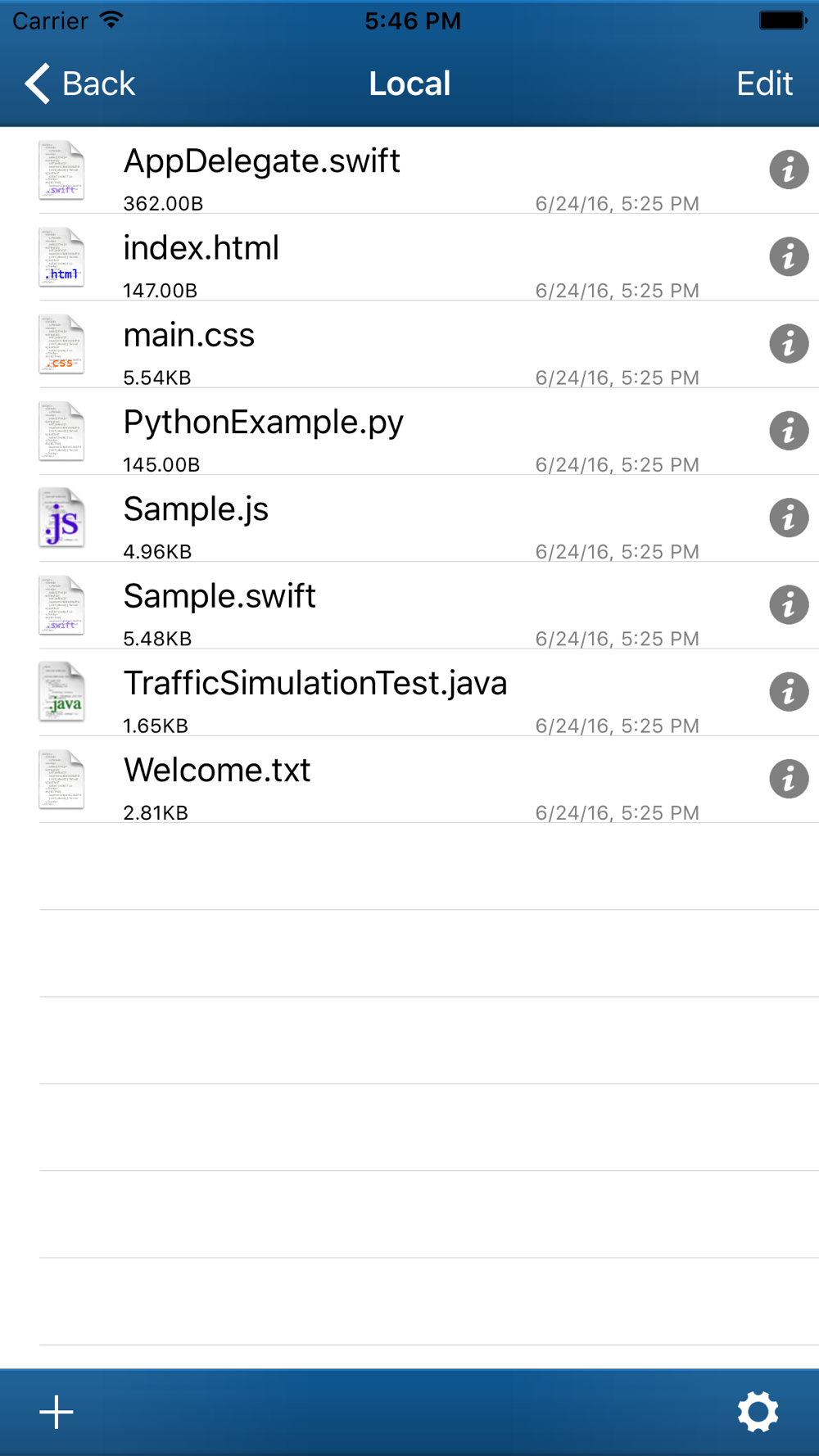Show info for index.html
Screen dimensions: 819x1456
(789, 257)
